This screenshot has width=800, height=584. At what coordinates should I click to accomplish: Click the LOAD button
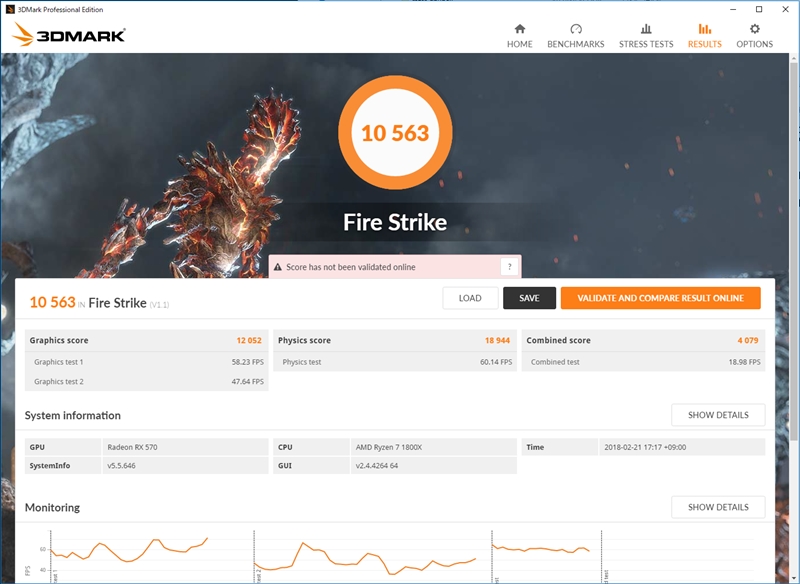[x=470, y=298]
